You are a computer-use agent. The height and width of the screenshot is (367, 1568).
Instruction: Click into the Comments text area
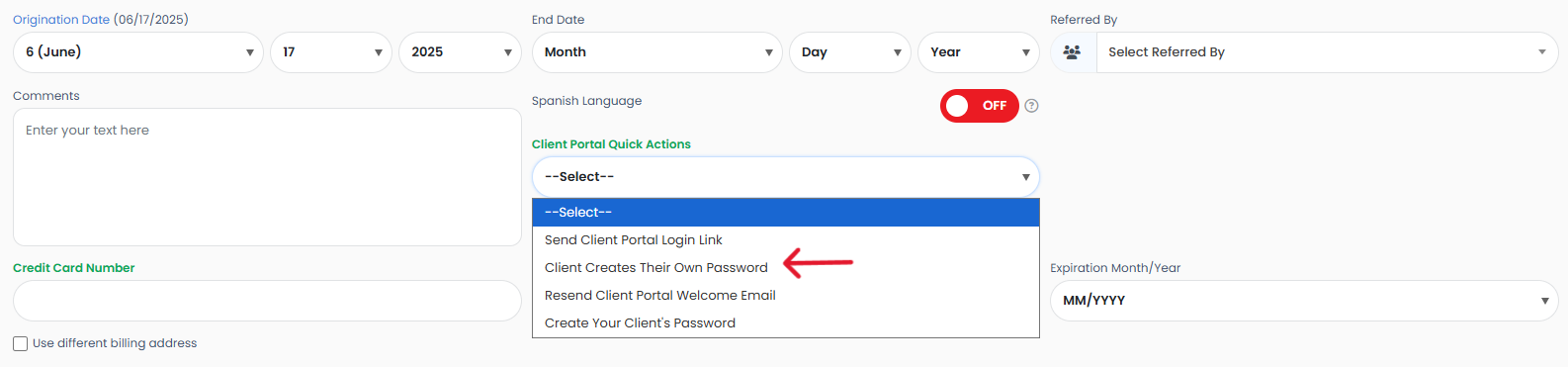click(x=267, y=177)
